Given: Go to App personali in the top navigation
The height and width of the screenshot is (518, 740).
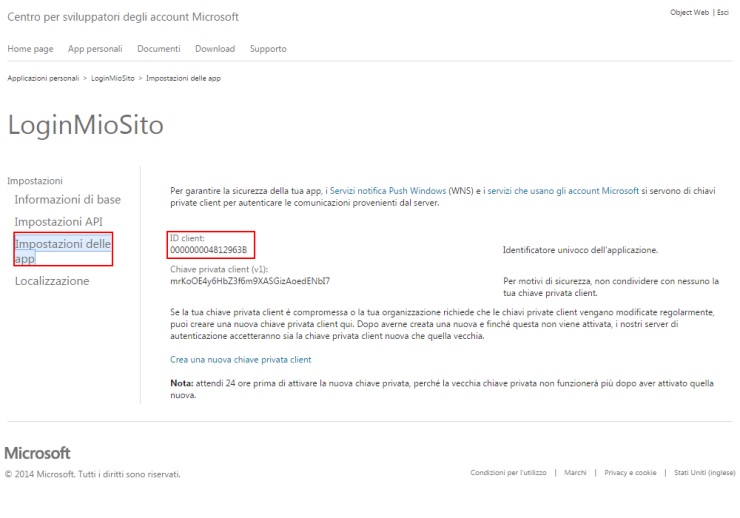Looking at the screenshot, I should click(95, 49).
